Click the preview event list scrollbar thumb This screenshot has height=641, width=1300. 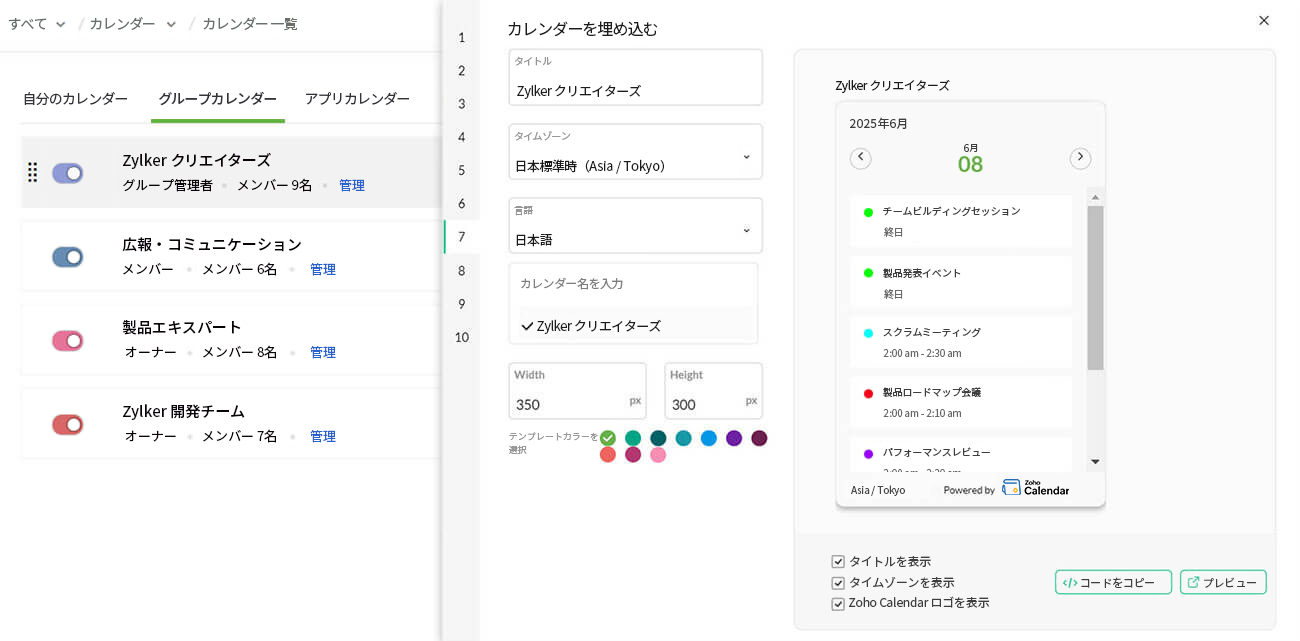[1095, 288]
